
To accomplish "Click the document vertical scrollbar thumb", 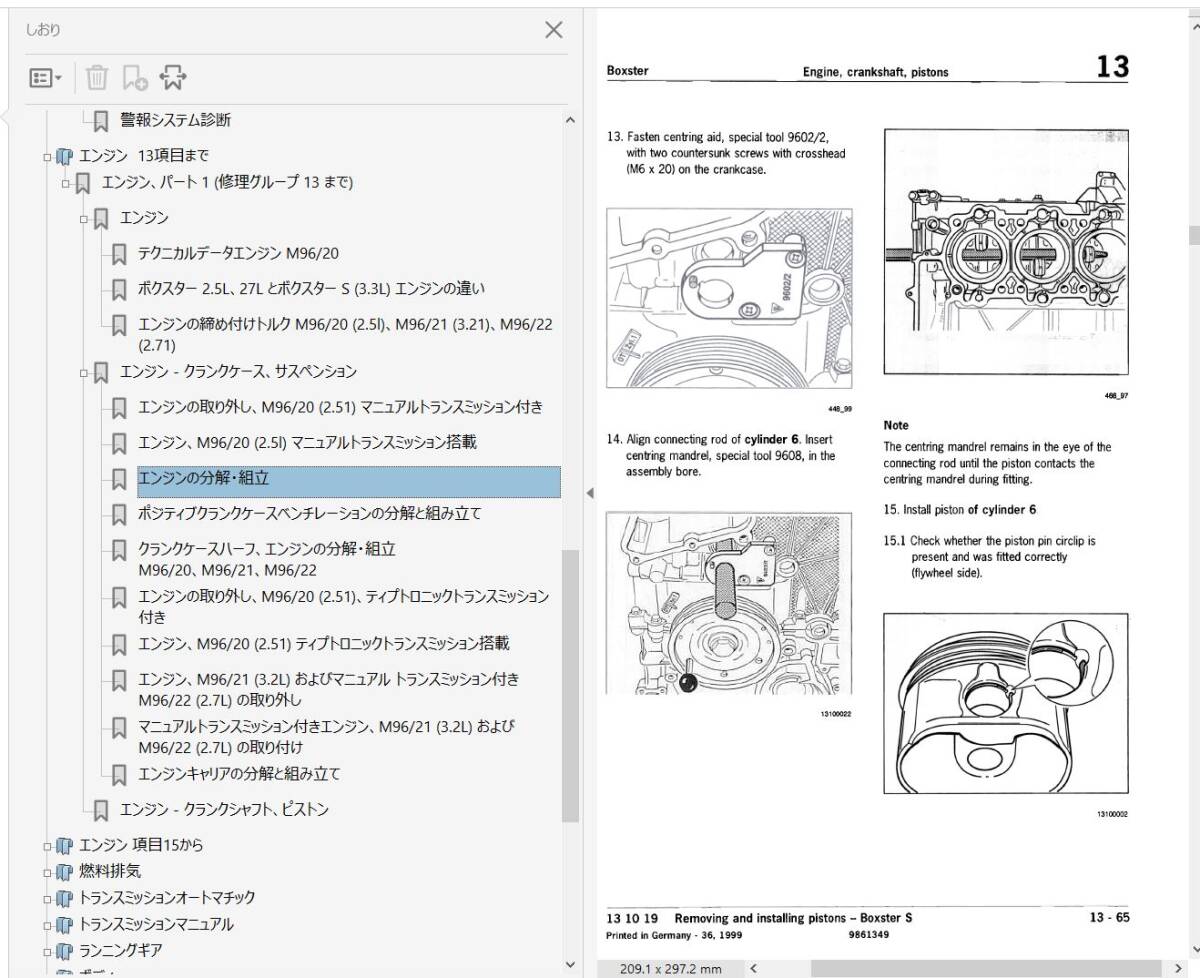I will (1193, 234).
